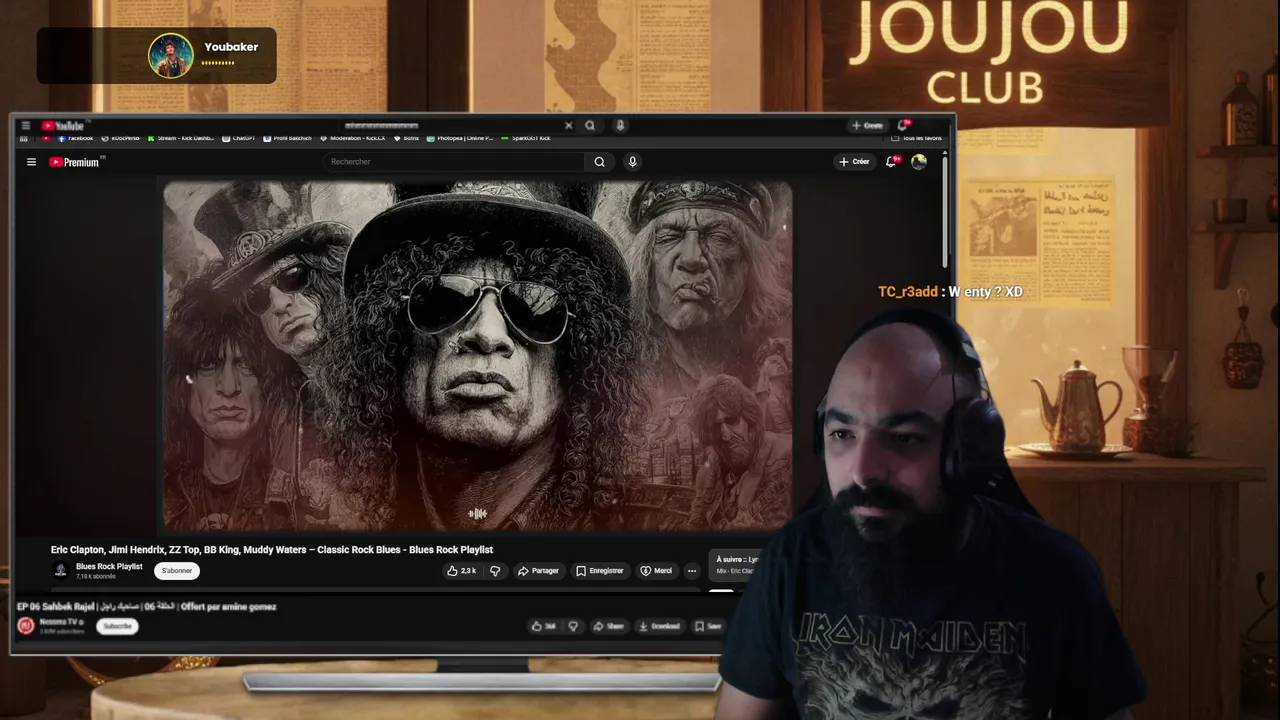Open the three-dot more actions menu
The width and height of the screenshot is (1280, 720).
[x=691, y=571]
